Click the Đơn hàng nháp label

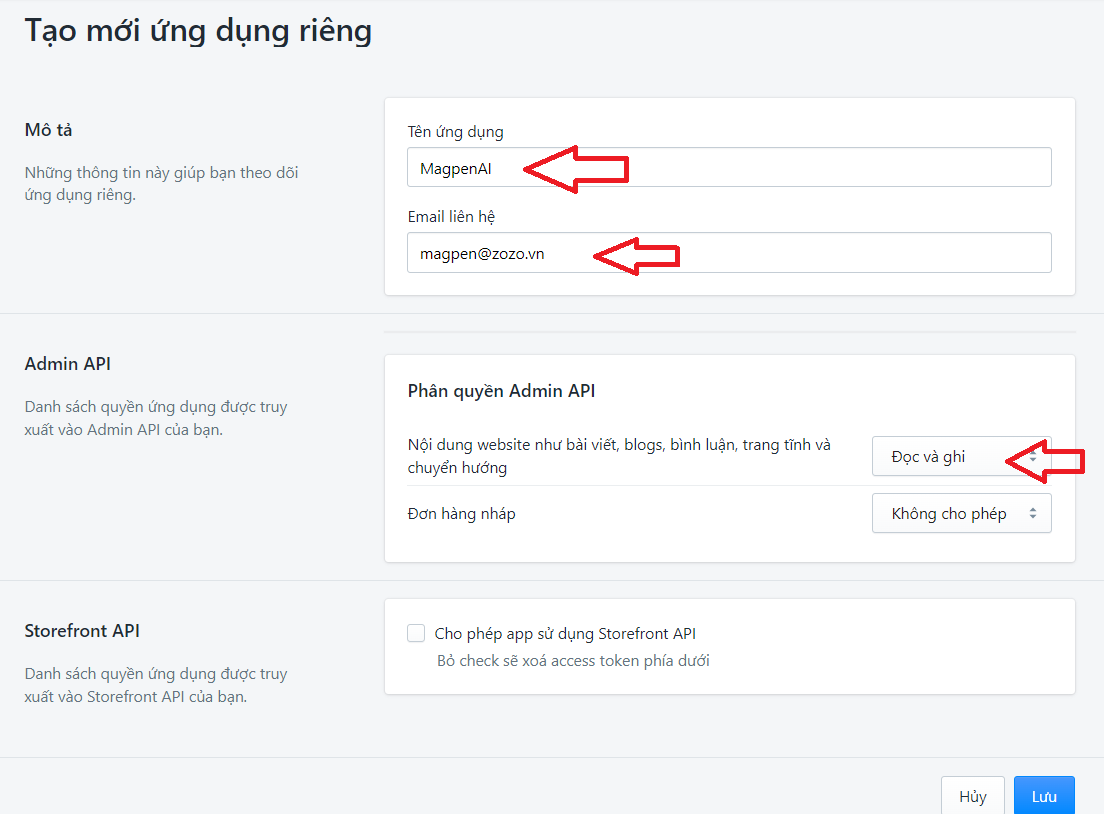click(461, 514)
